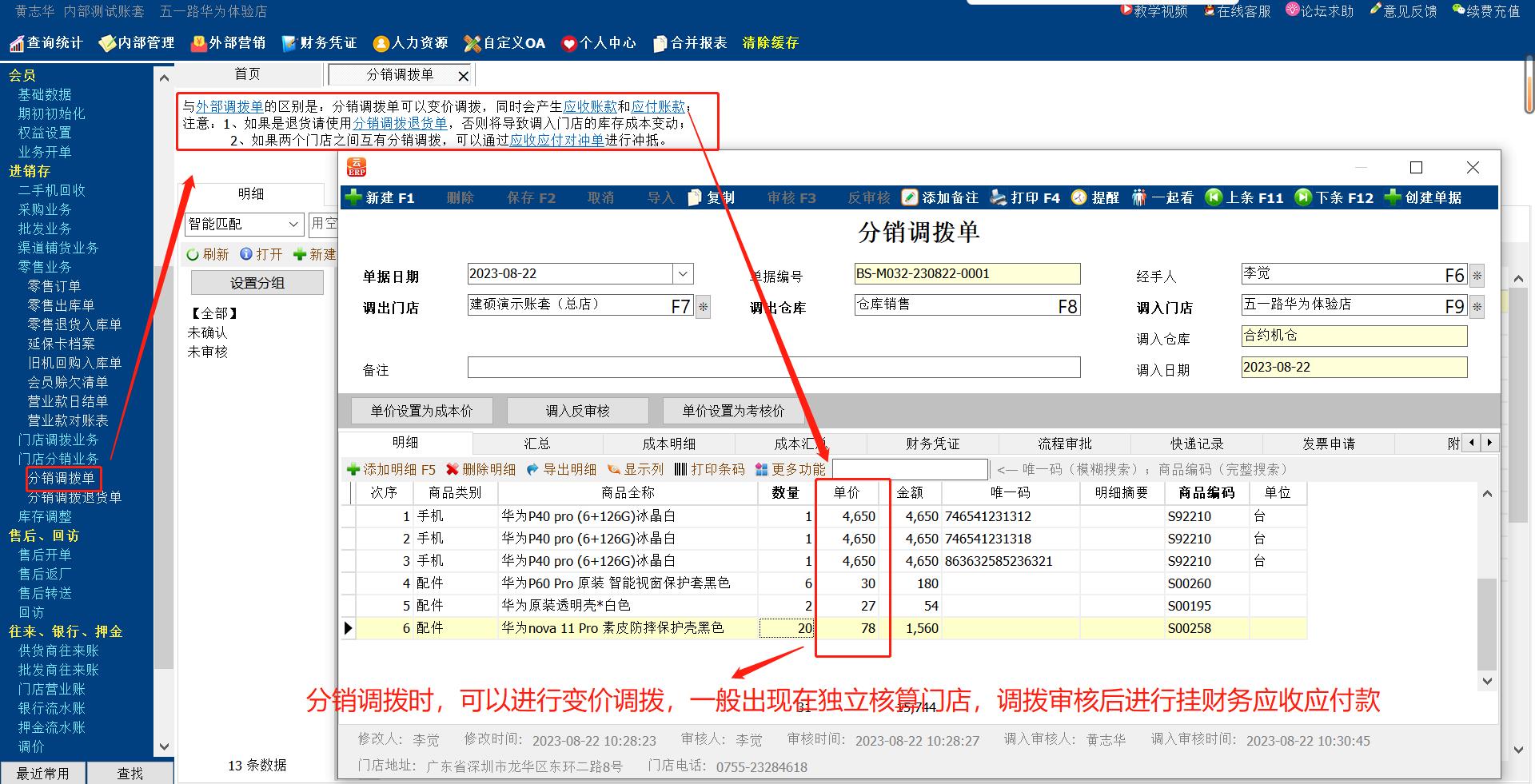Click the 刷新 refresh icon in list panel
This screenshot has width=1535, height=784.
pos(193,254)
